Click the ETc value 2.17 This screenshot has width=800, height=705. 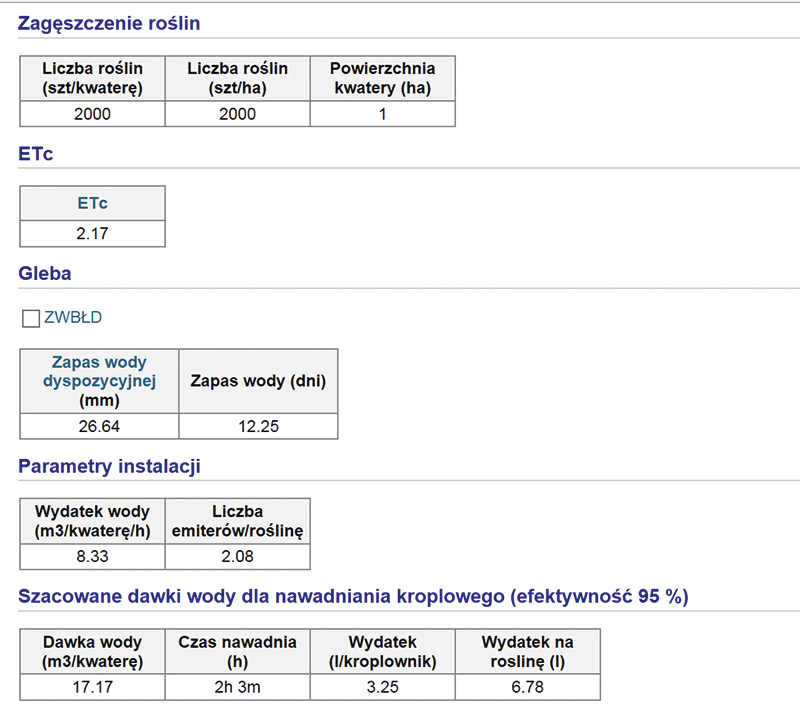[92, 234]
